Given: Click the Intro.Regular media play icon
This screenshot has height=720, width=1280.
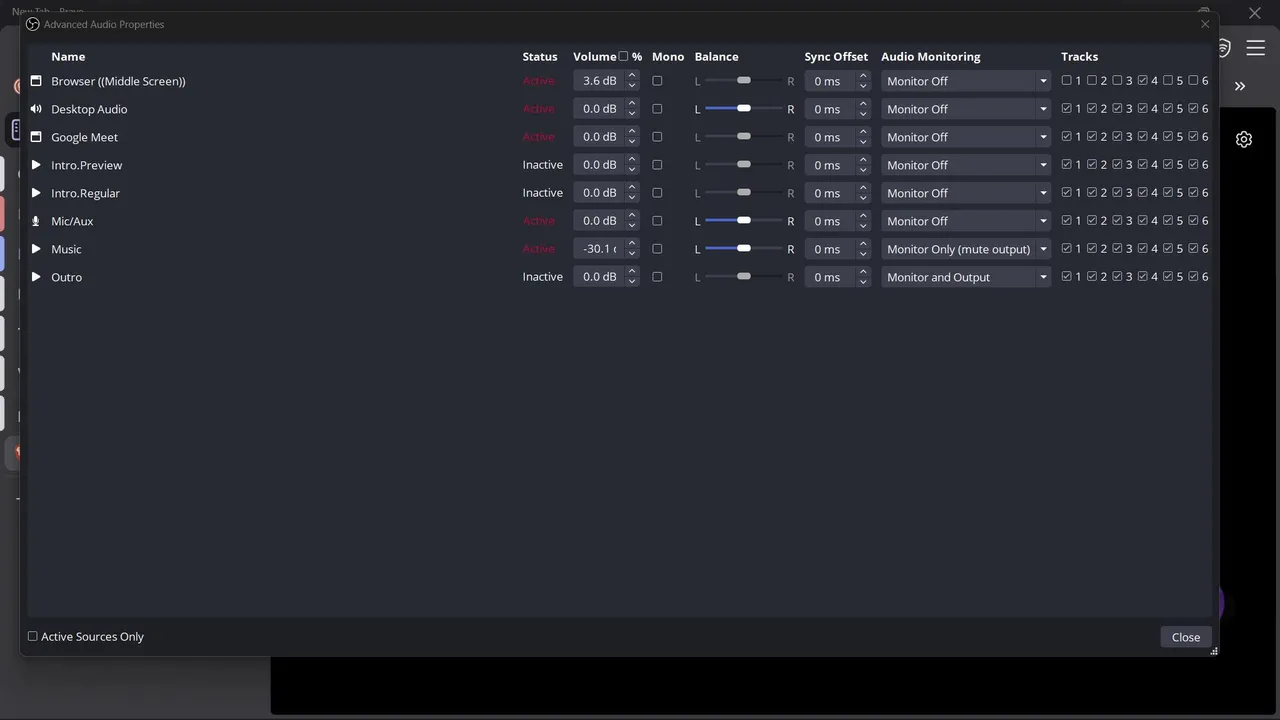Looking at the screenshot, I should click(36, 193).
